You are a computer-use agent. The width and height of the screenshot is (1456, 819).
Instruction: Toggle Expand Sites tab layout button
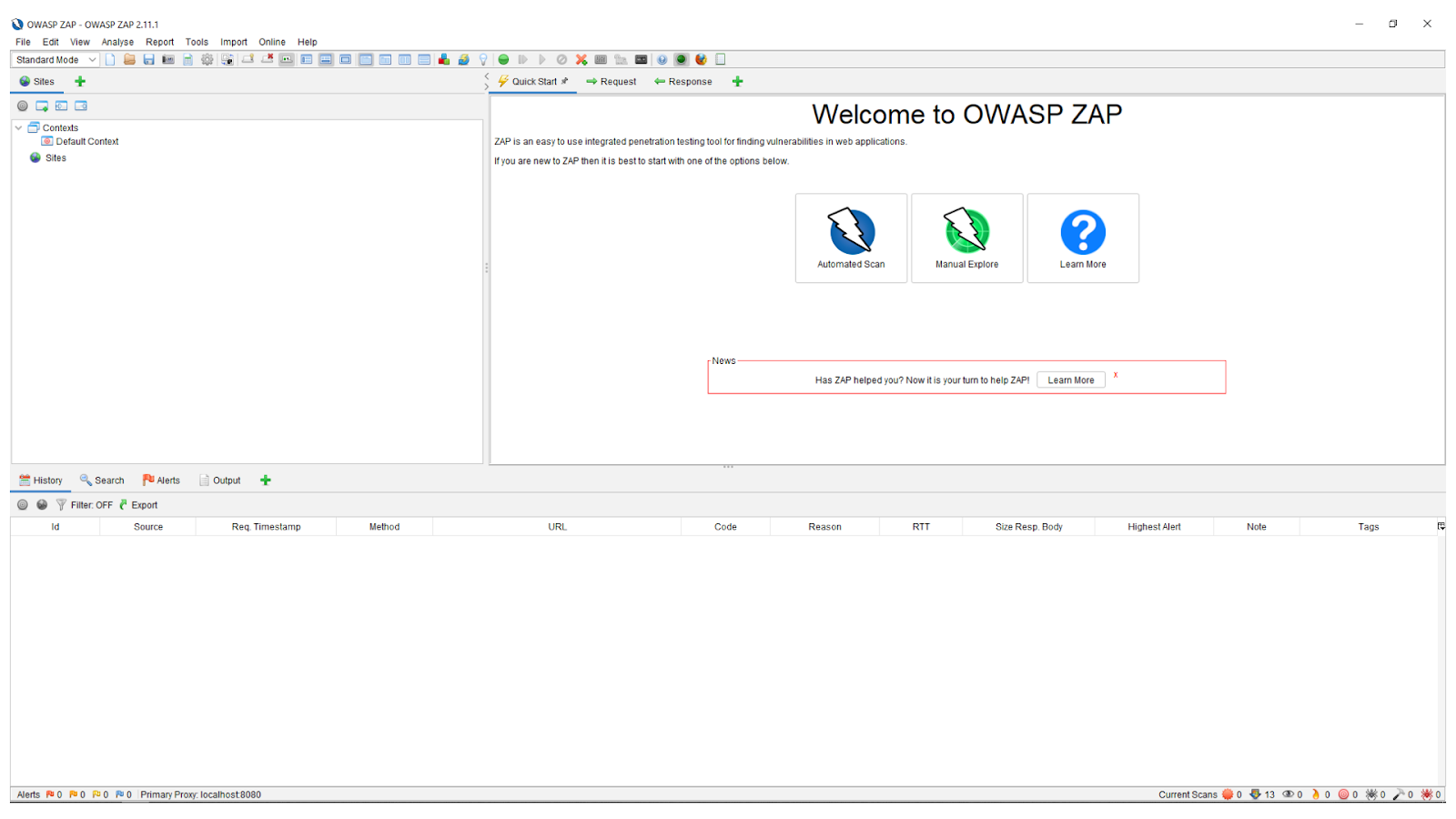(x=307, y=59)
